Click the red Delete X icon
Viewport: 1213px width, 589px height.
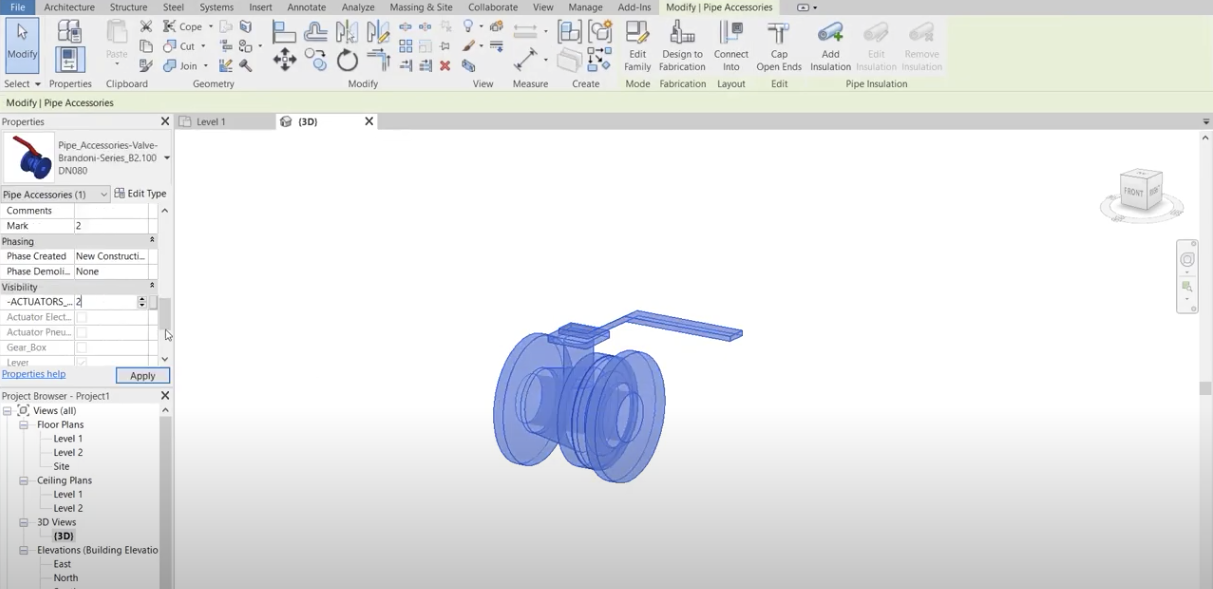[x=445, y=66]
